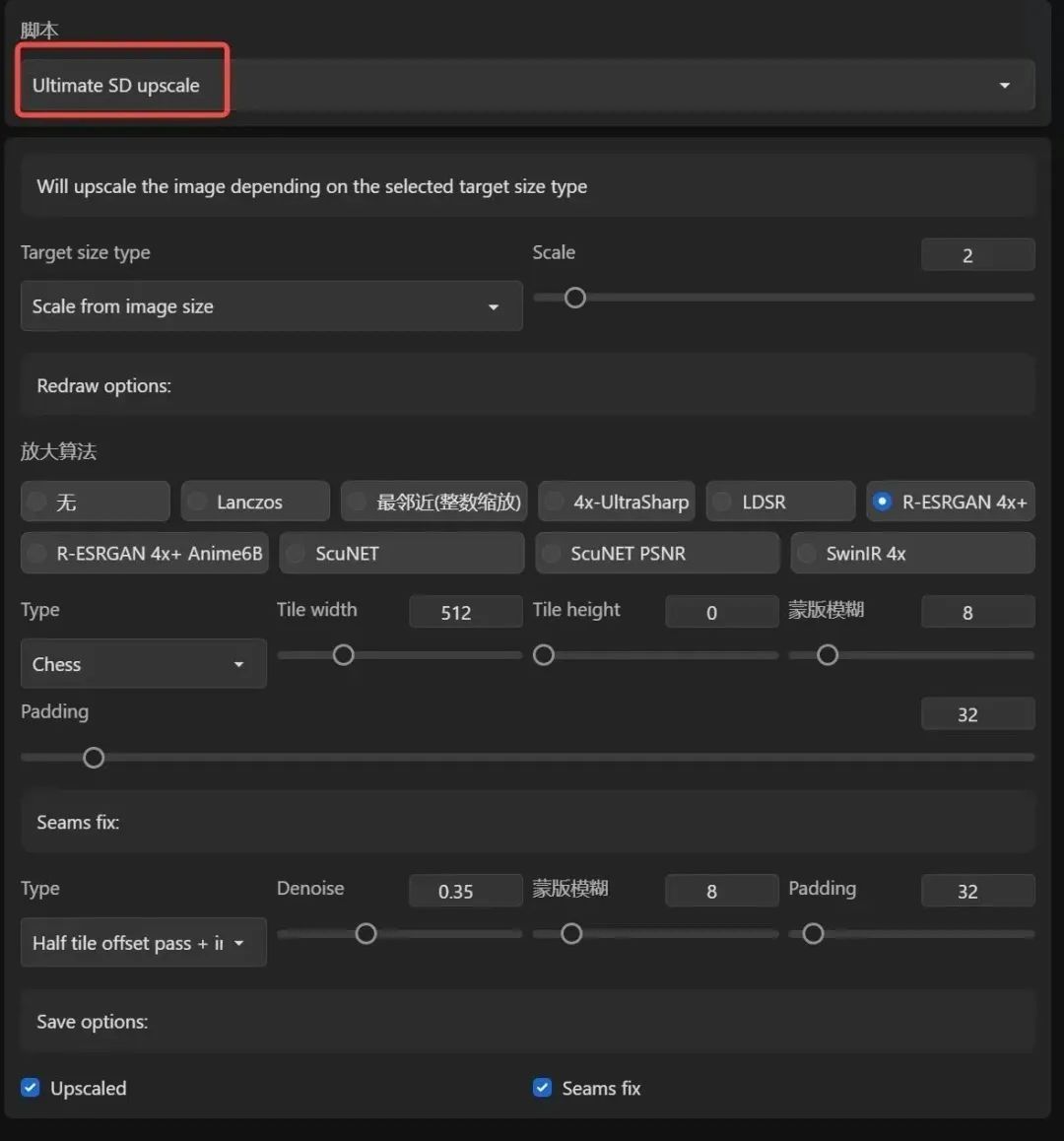Image resolution: width=1064 pixels, height=1141 pixels.
Task: Adjust Seams fix 蒙版模糊 slider next to Denoise
Action: [x=571, y=934]
